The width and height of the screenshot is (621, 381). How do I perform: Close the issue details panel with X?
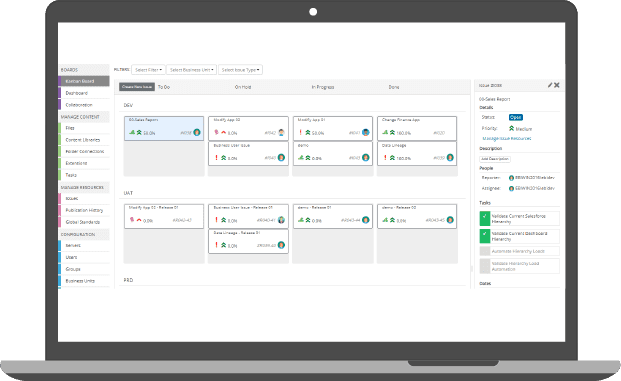pyautogui.click(x=557, y=85)
